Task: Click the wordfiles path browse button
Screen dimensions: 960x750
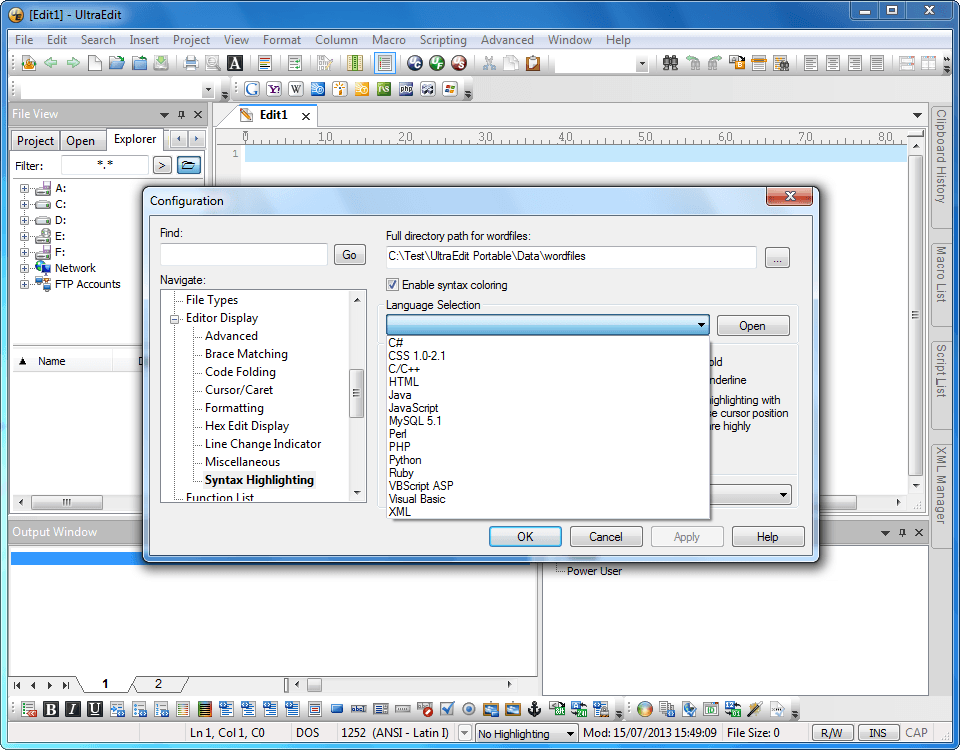Action: (777, 258)
